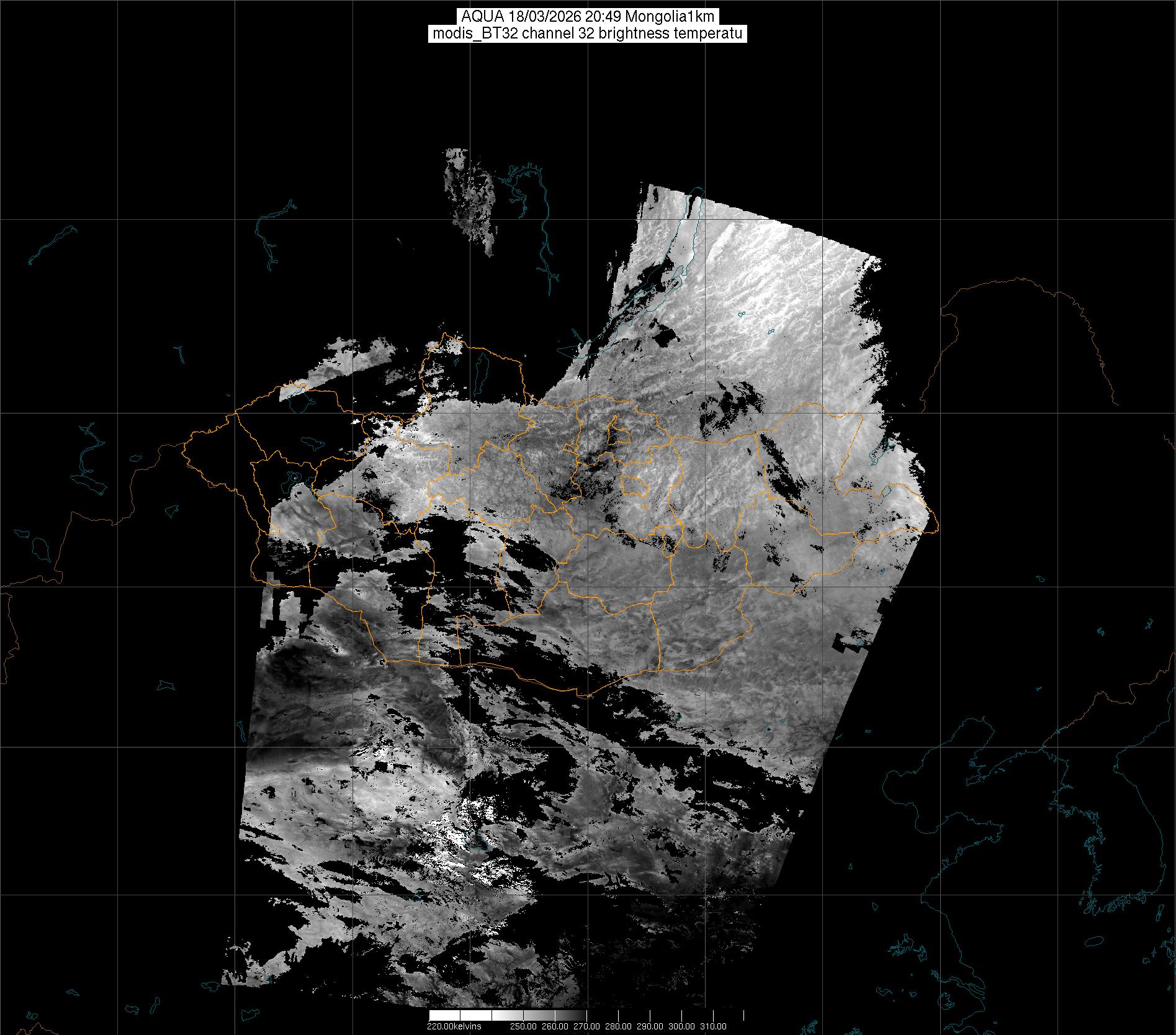
Task: Select the 280.00 label on the scale
Action: pos(618,1026)
